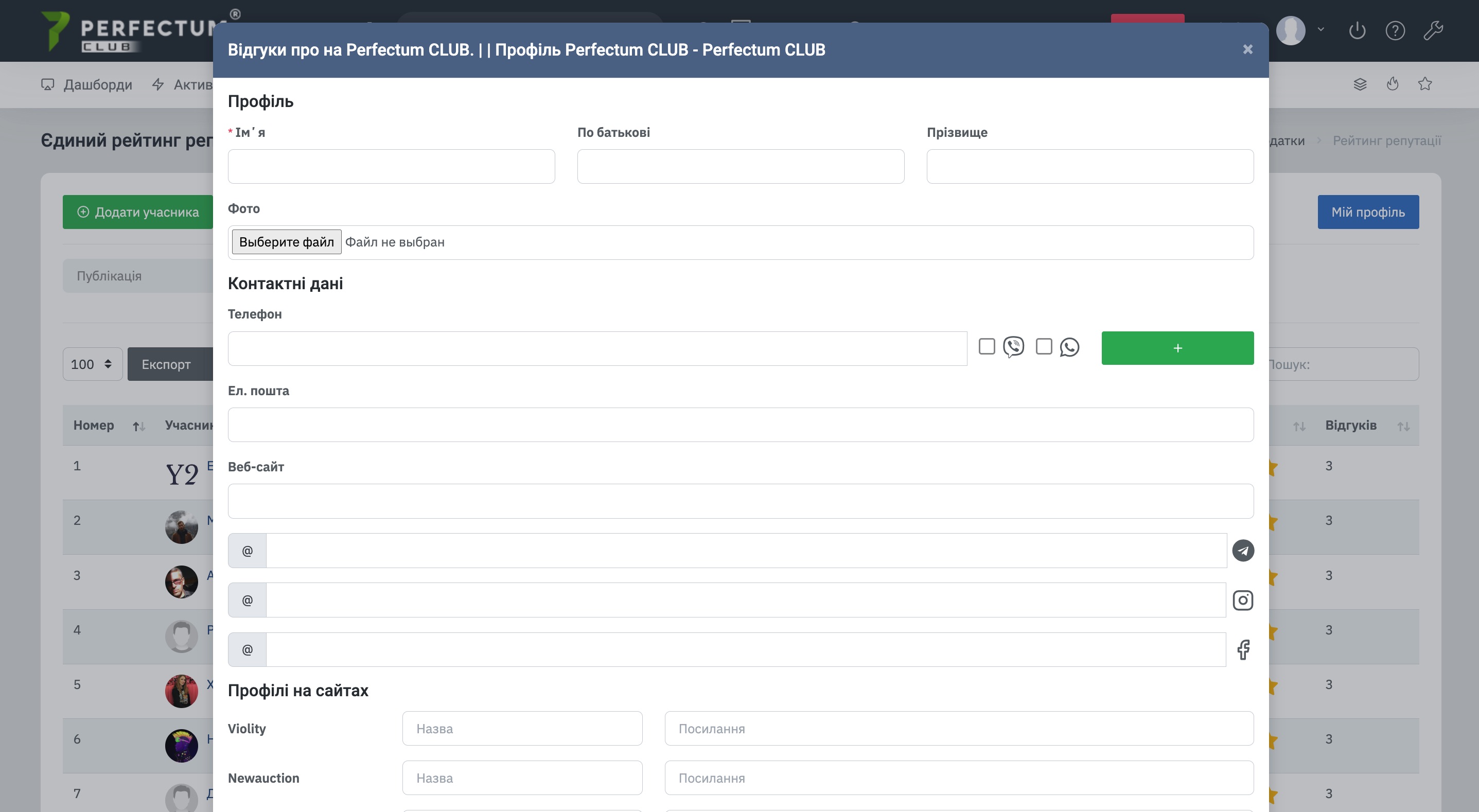The height and width of the screenshot is (812, 1479).
Task: Open the wrench settings icon
Action: pyautogui.click(x=1433, y=30)
